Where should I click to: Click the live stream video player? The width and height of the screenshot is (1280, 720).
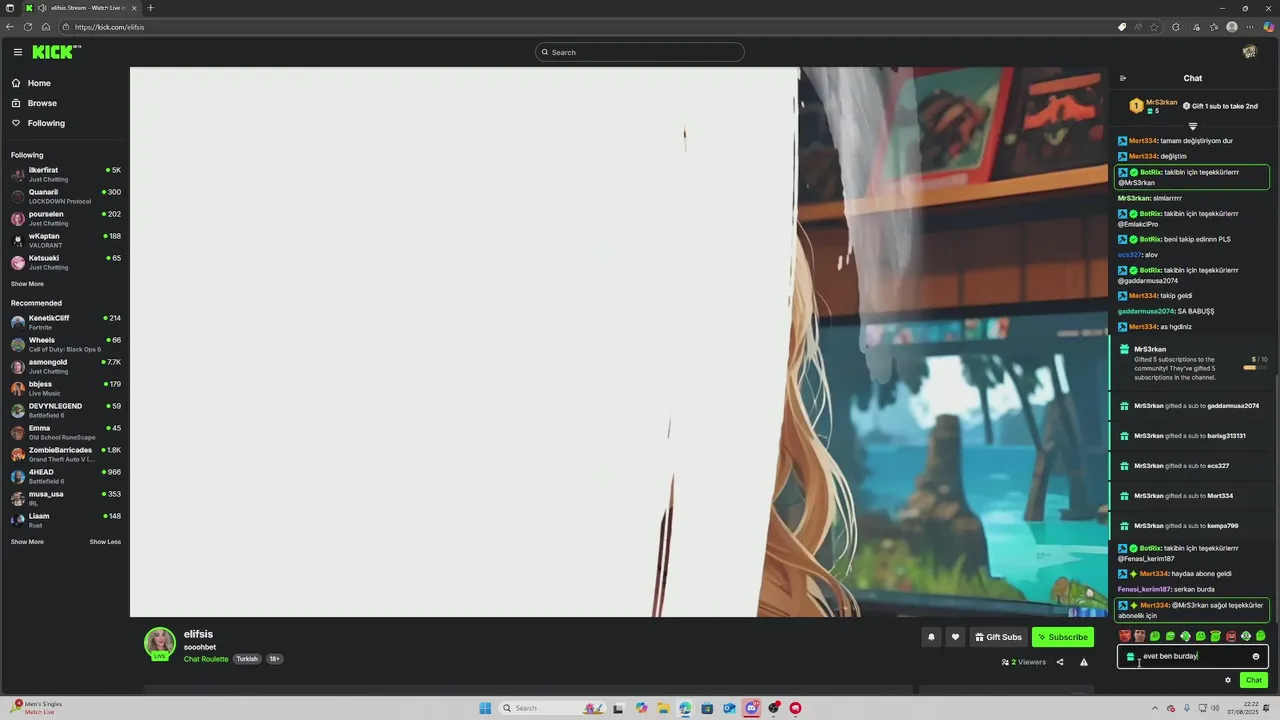click(619, 342)
